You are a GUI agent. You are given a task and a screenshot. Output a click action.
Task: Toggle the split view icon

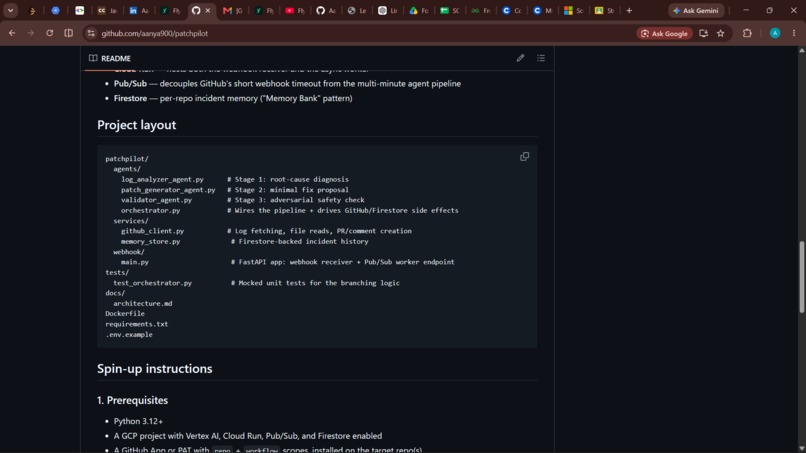point(68,33)
